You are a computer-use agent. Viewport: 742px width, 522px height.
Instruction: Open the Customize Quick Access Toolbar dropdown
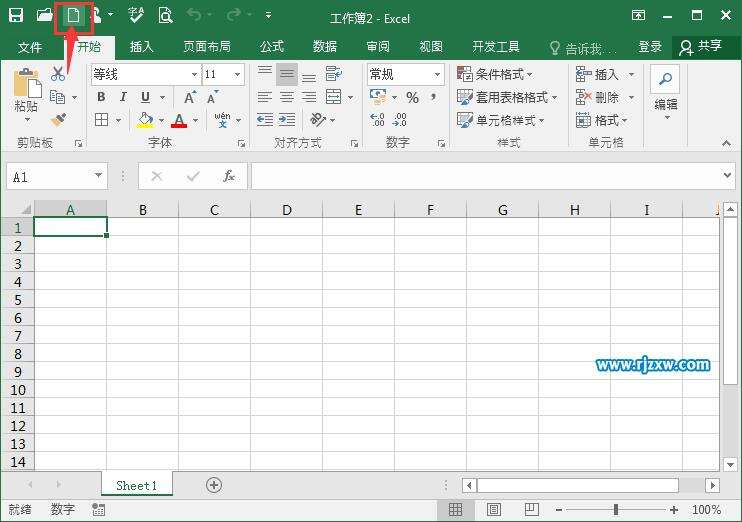tap(268, 16)
